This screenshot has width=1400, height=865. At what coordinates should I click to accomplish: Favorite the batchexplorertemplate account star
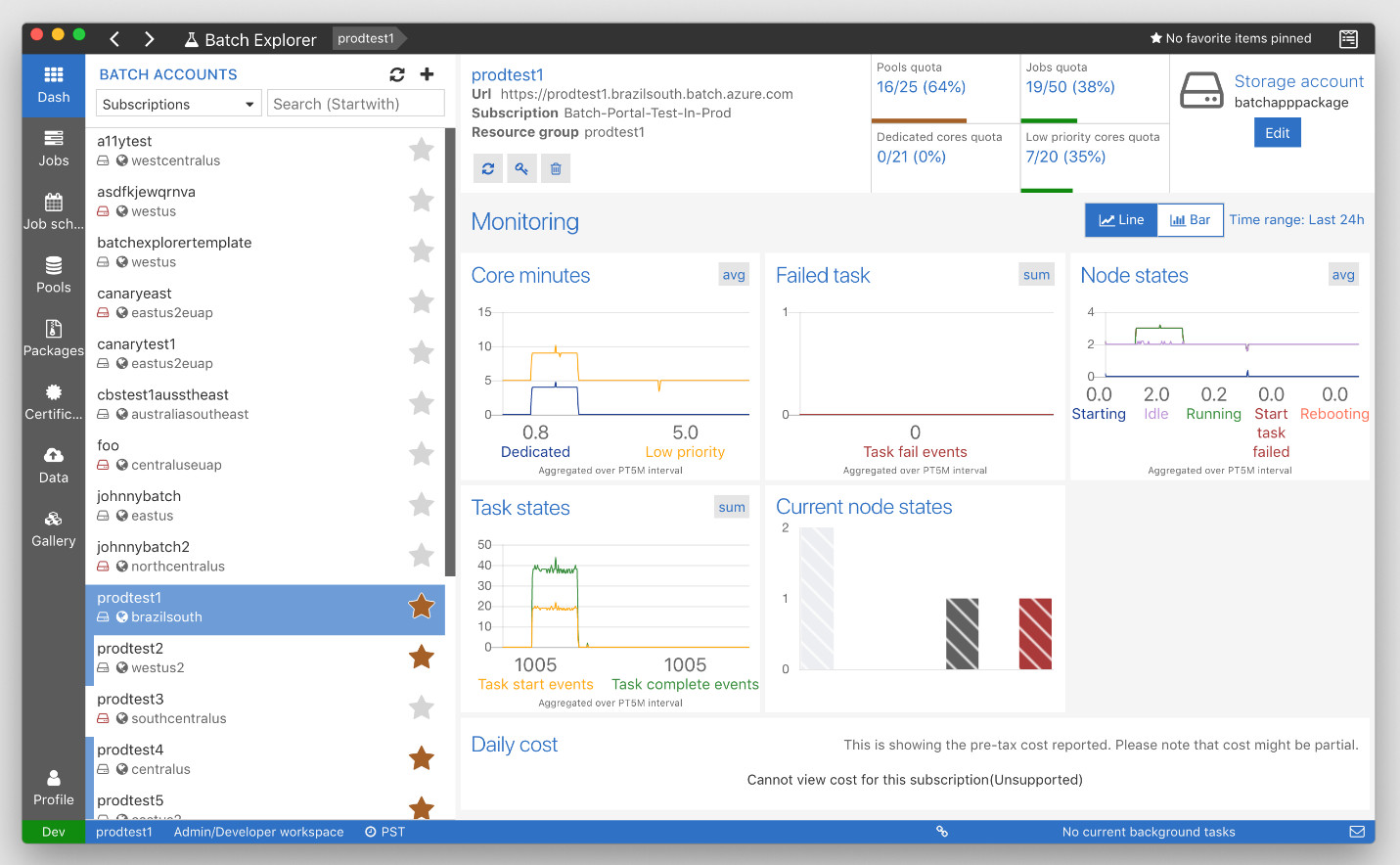422,251
